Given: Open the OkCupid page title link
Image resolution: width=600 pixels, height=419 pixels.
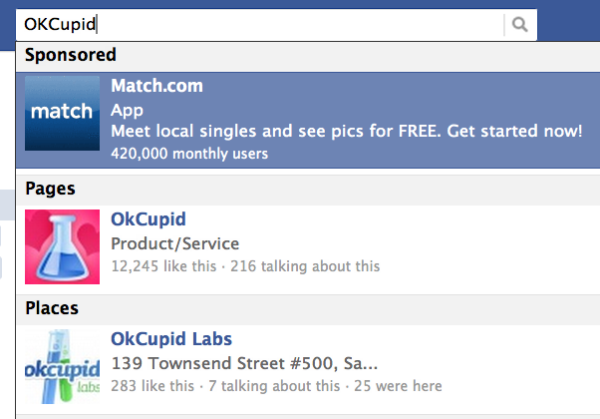Looking at the screenshot, I should [x=148, y=219].
